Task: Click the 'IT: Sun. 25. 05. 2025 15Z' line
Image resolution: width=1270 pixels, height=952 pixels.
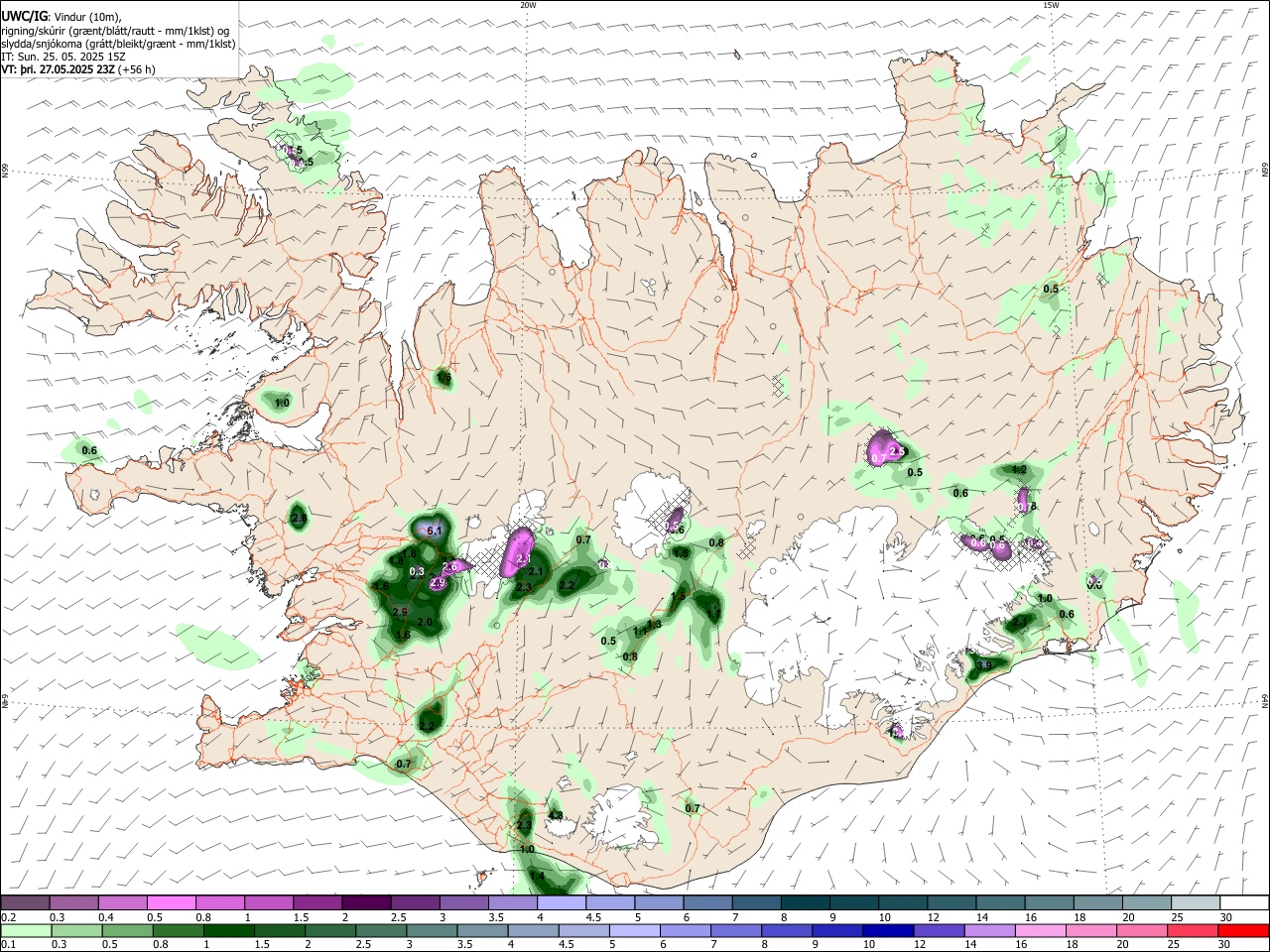Action: tap(63, 57)
